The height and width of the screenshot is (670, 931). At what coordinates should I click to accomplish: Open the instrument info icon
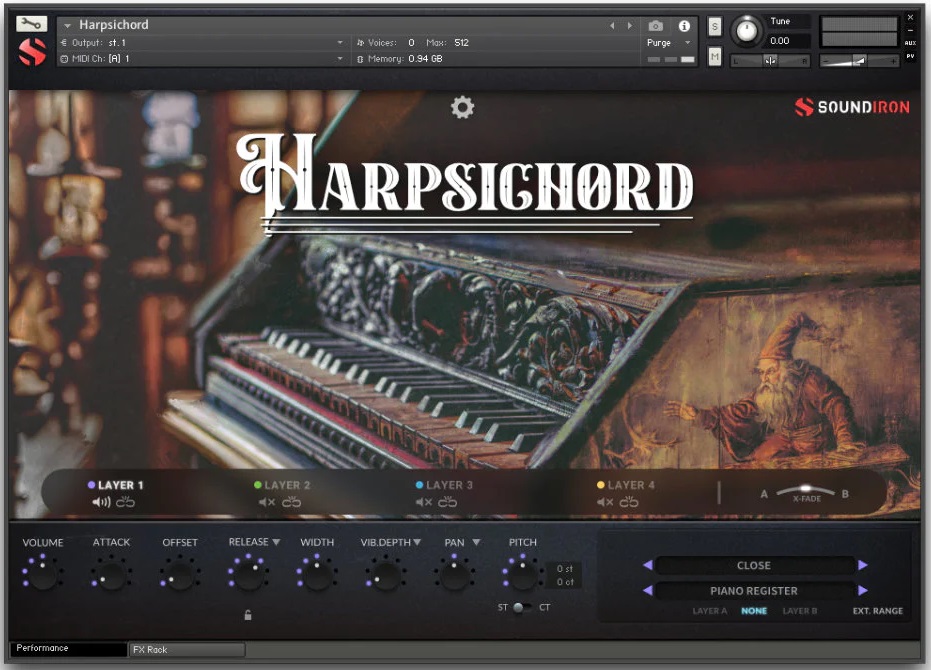[x=684, y=26]
